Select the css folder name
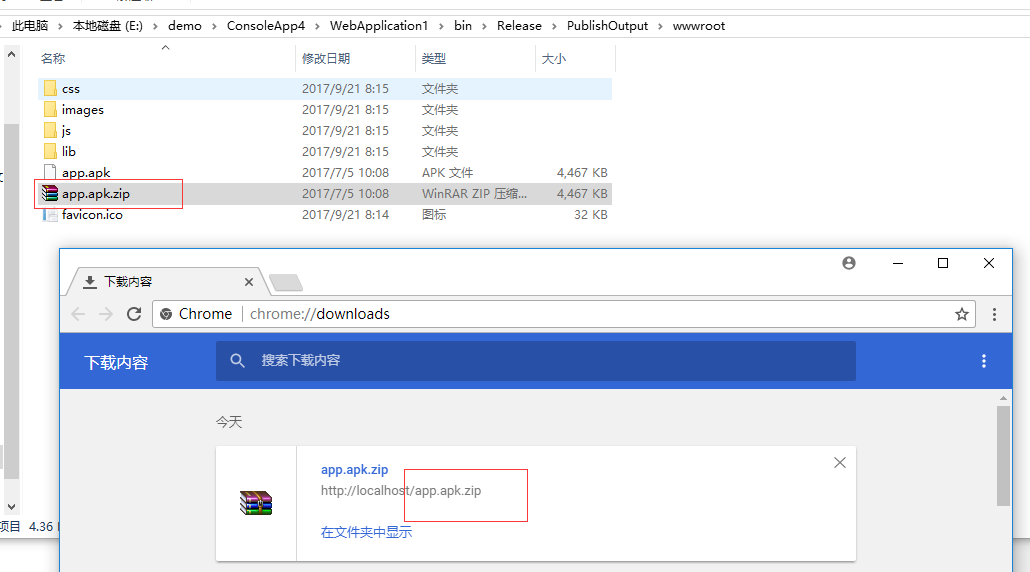 pos(71,89)
